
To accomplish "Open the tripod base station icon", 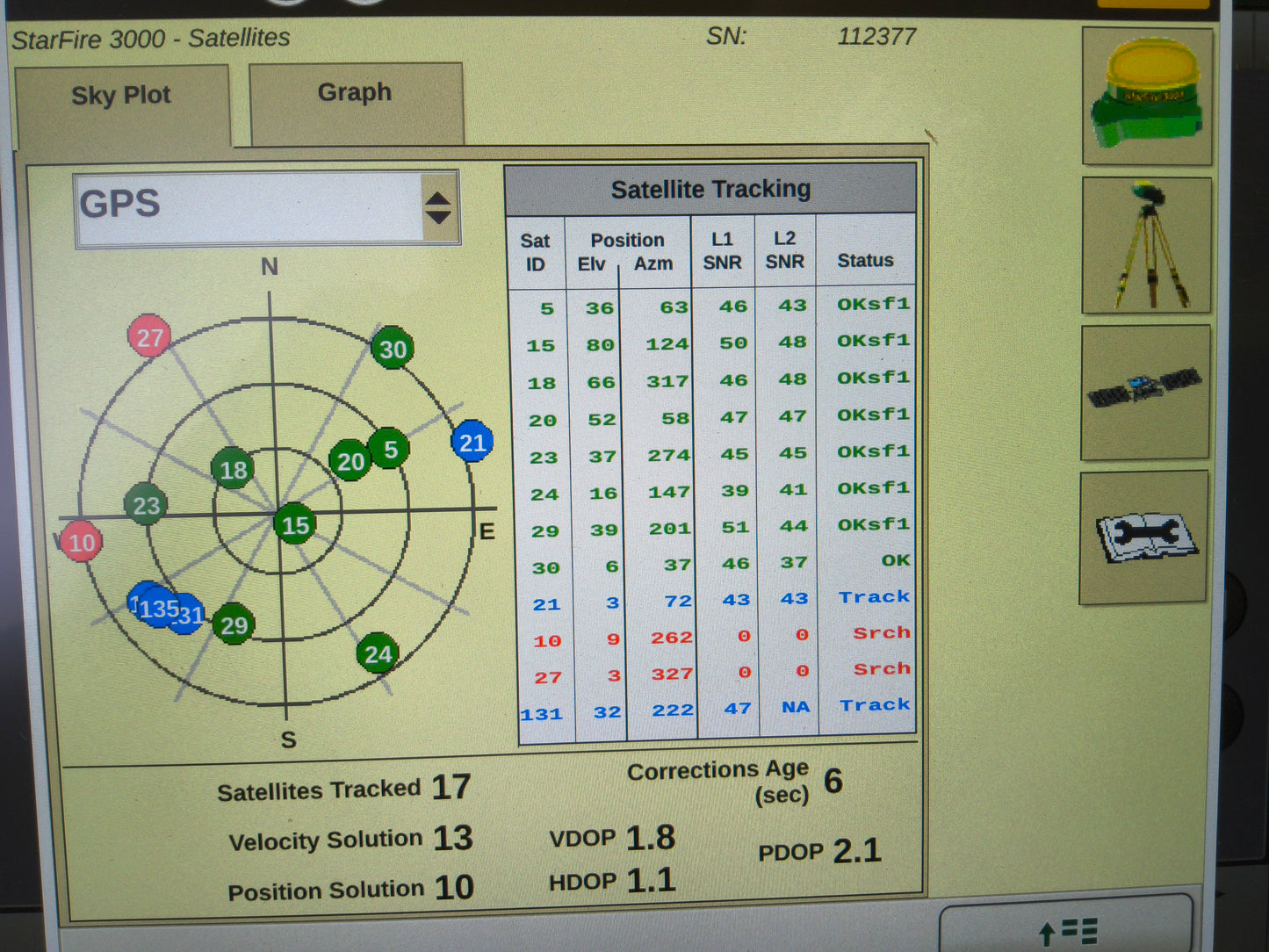I will coord(1147,245).
